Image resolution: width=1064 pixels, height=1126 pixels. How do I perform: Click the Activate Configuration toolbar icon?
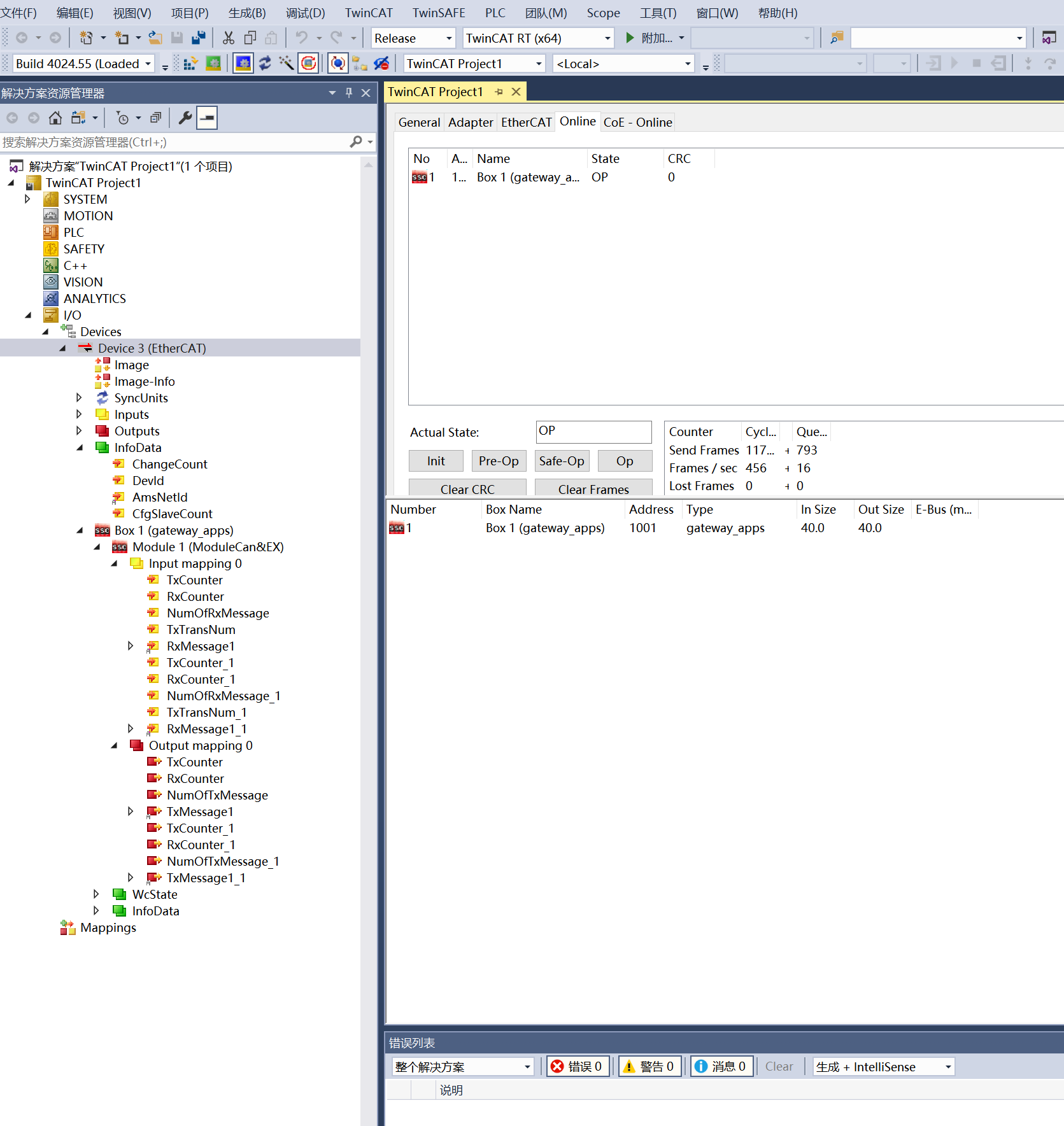coord(190,64)
